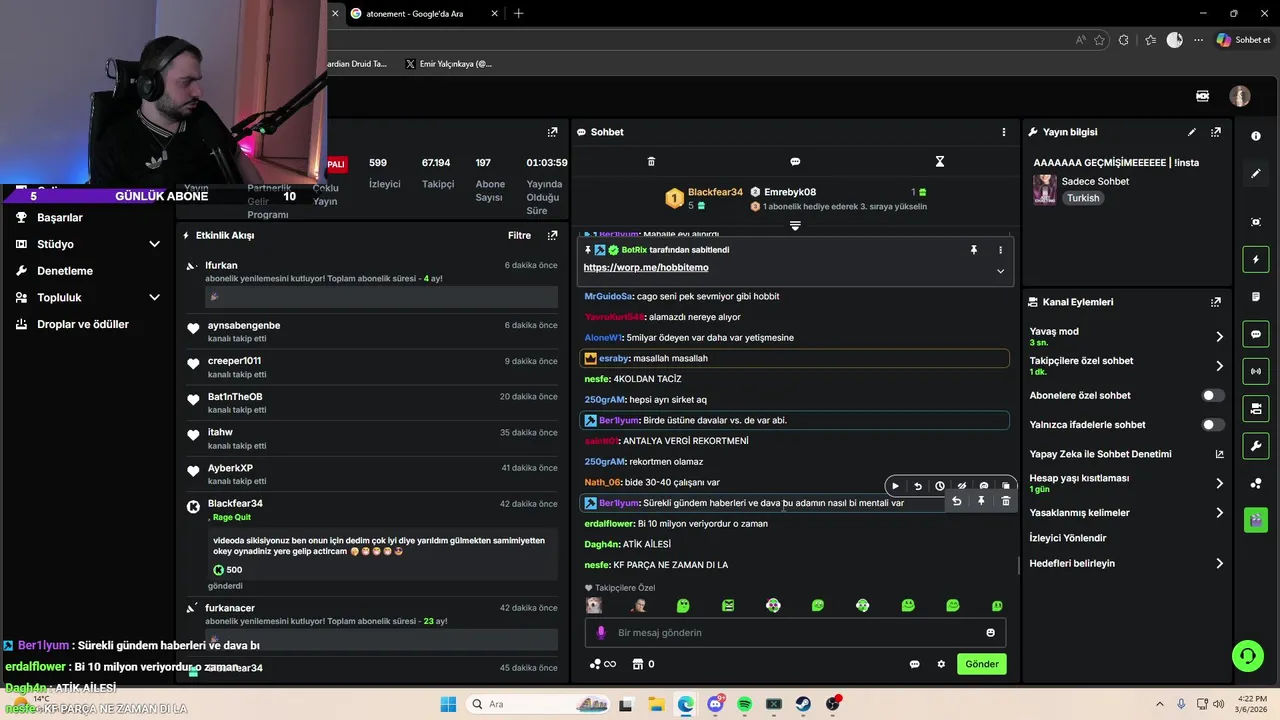
Task: Open Droplar ve ödüller in left sidebar
Action: (83, 325)
